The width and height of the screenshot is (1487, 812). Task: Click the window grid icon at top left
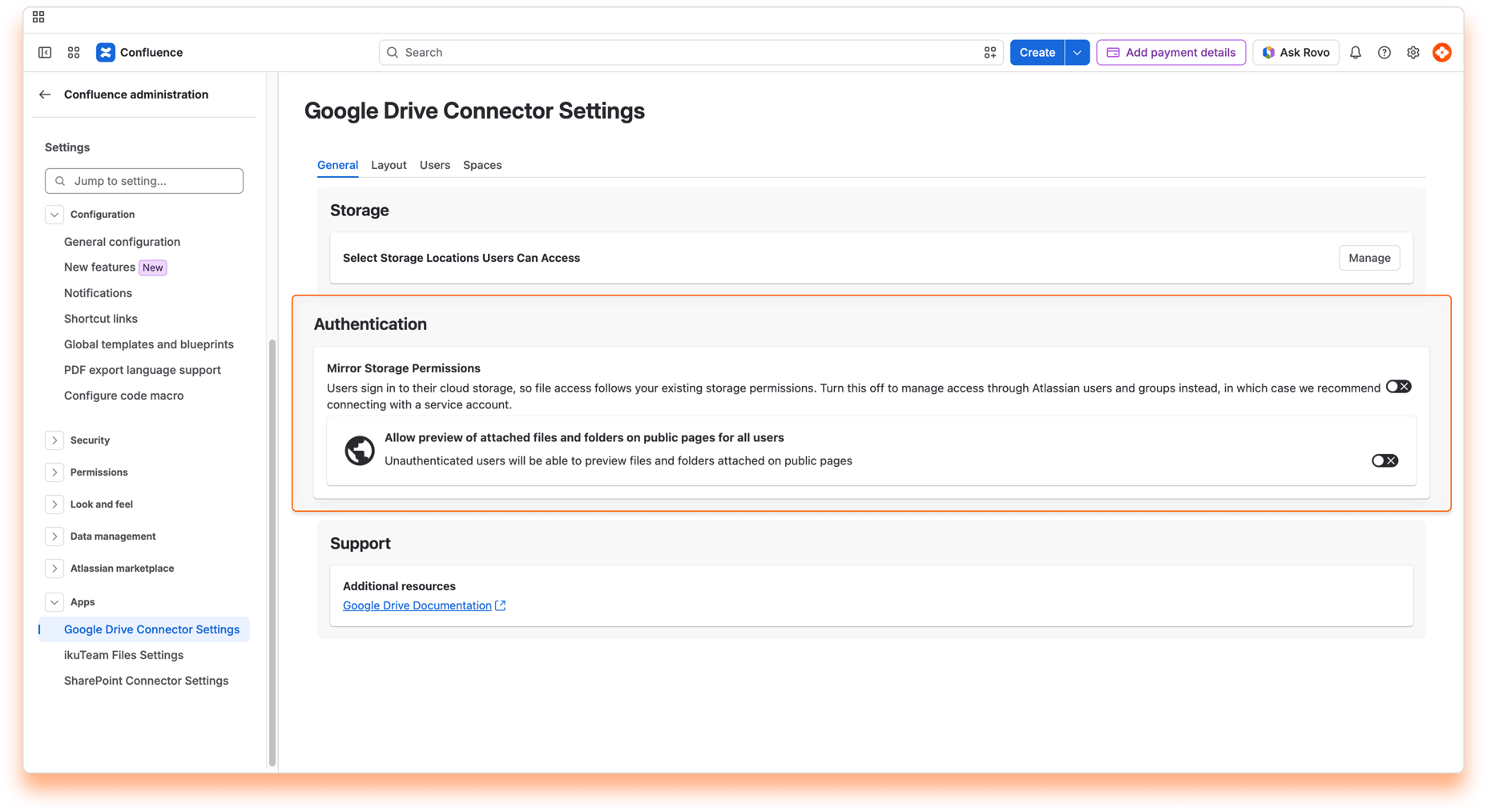[38, 17]
